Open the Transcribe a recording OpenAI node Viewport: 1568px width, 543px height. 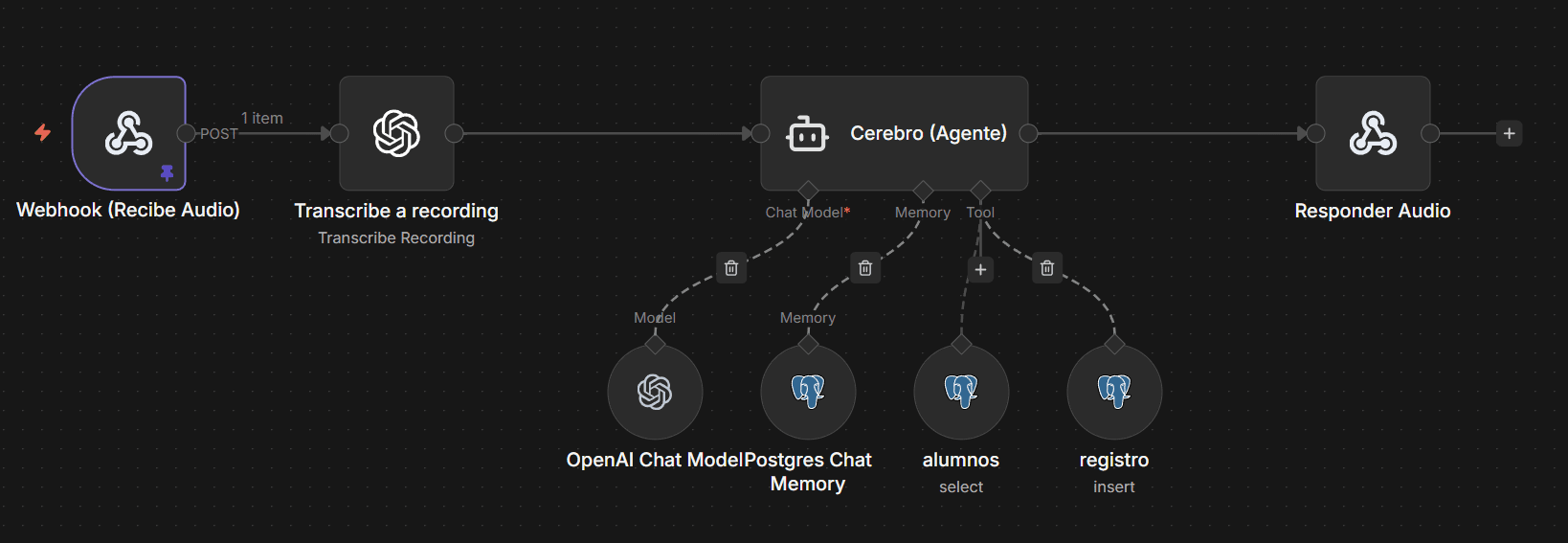tap(396, 133)
